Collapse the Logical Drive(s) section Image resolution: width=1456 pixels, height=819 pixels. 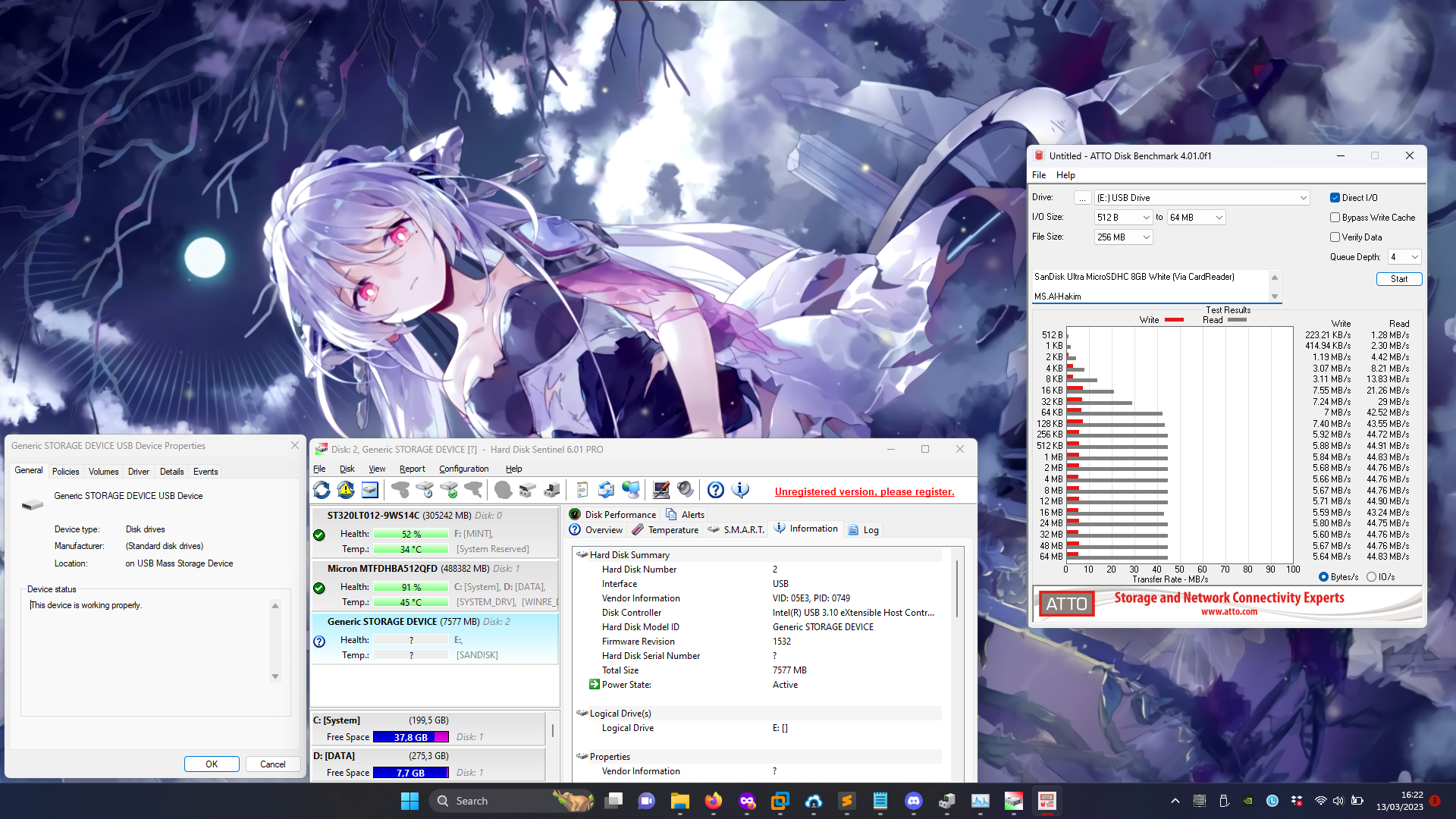click(582, 714)
